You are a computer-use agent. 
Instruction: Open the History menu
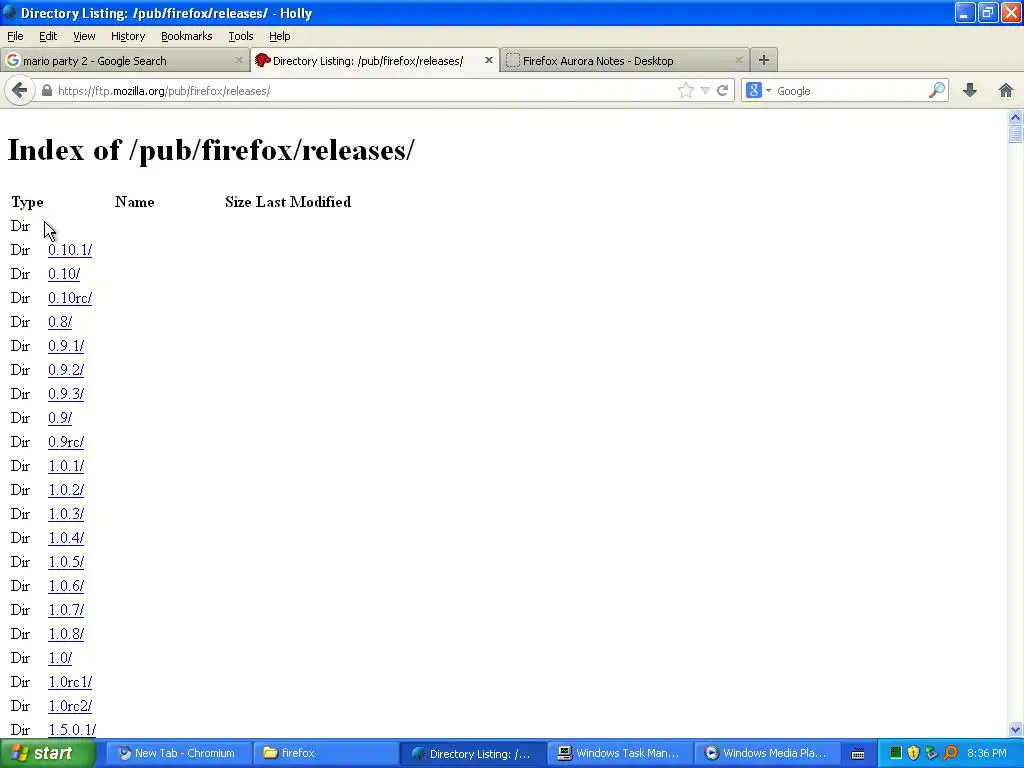point(127,36)
